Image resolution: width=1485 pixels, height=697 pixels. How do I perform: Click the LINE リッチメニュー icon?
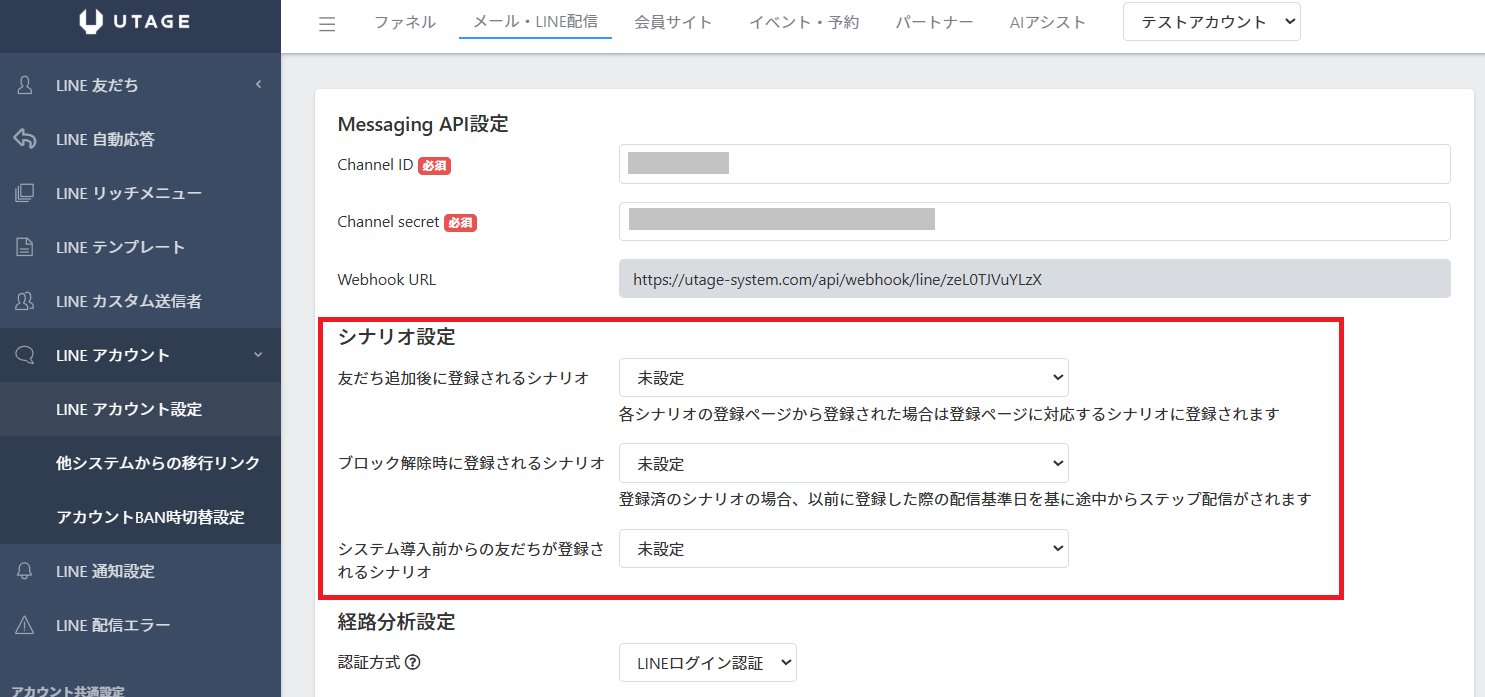26,194
